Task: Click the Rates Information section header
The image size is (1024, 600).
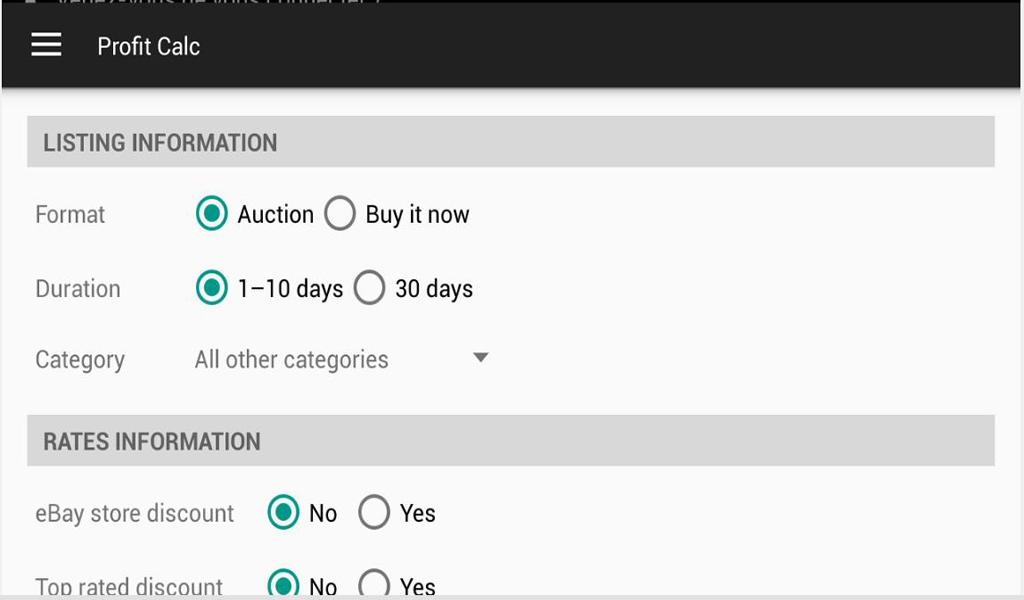Action: pos(152,442)
